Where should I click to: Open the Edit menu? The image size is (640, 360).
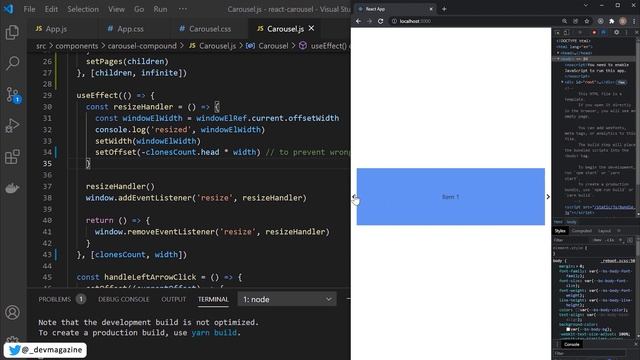[x=51, y=9]
